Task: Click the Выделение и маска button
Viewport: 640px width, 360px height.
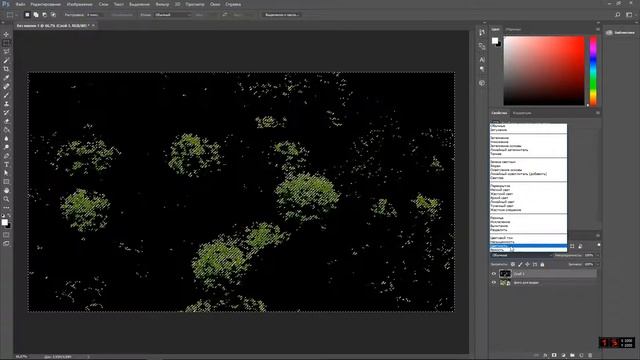Action: click(x=281, y=15)
